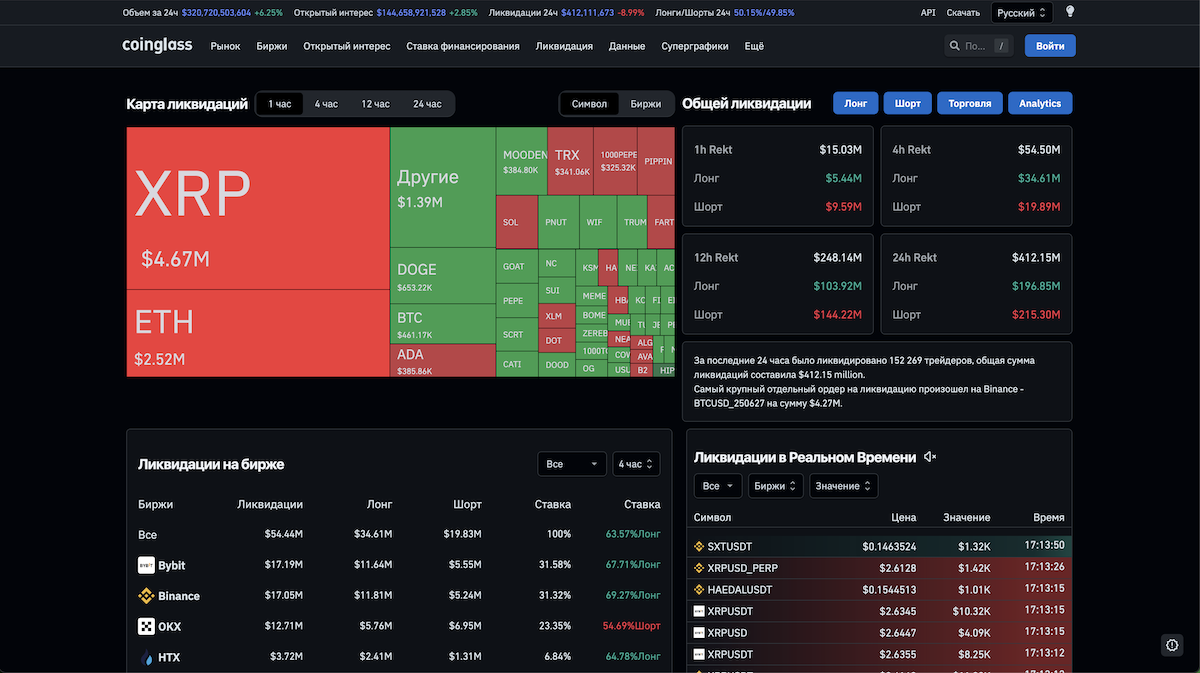Click the OKX ratio 54.69%Шорт
This screenshot has width=1200, height=673.
(632, 627)
